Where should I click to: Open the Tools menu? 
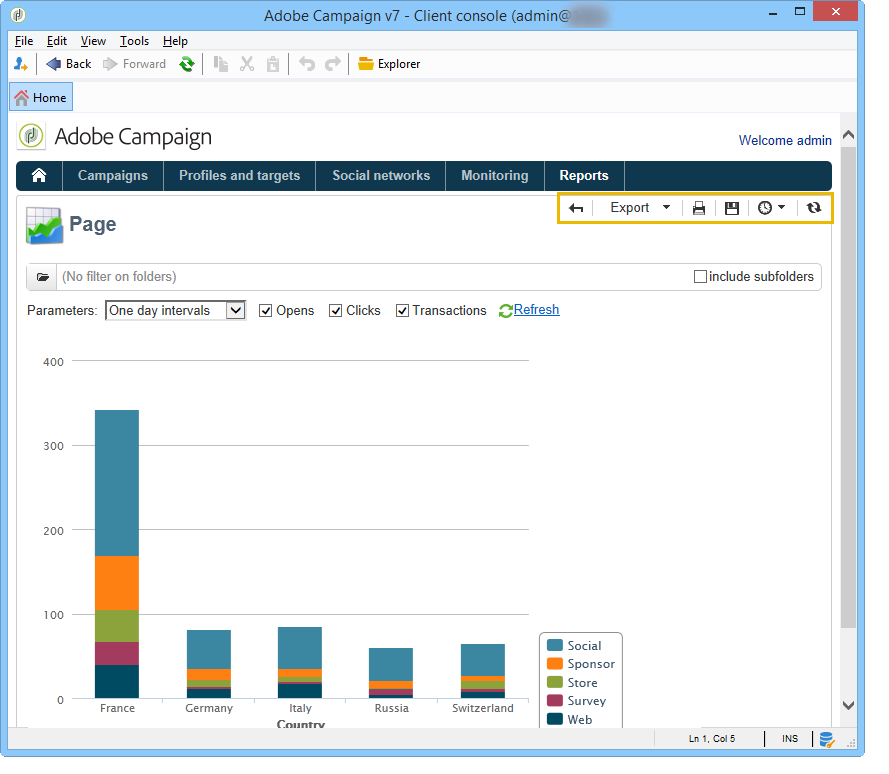pos(134,41)
